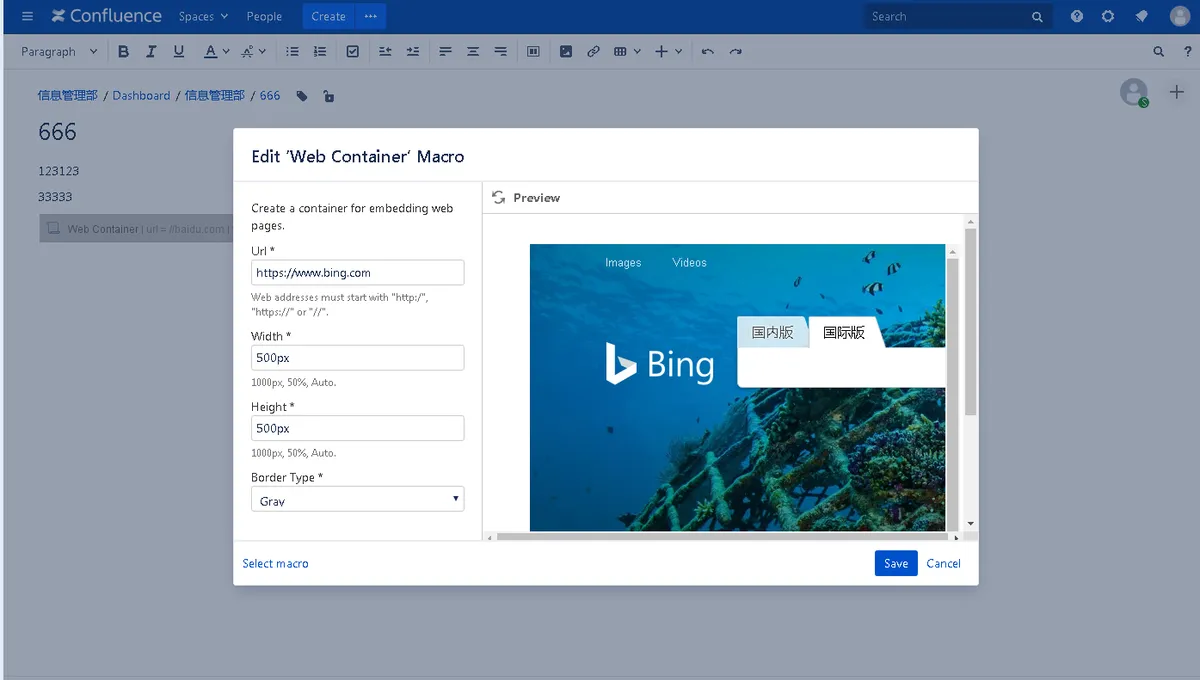The image size is (1200, 680).
Task: Open the insert more content dropdown
Action: pos(668,51)
